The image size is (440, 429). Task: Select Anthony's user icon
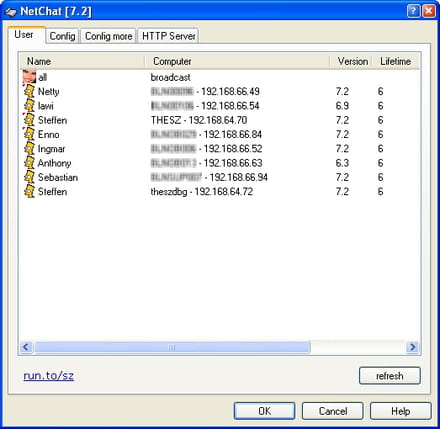point(29,163)
